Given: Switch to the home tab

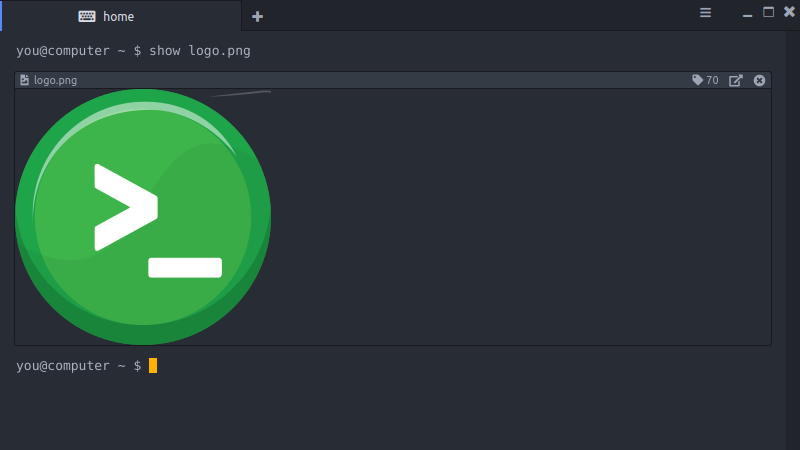Looking at the screenshot, I should coord(121,16).
